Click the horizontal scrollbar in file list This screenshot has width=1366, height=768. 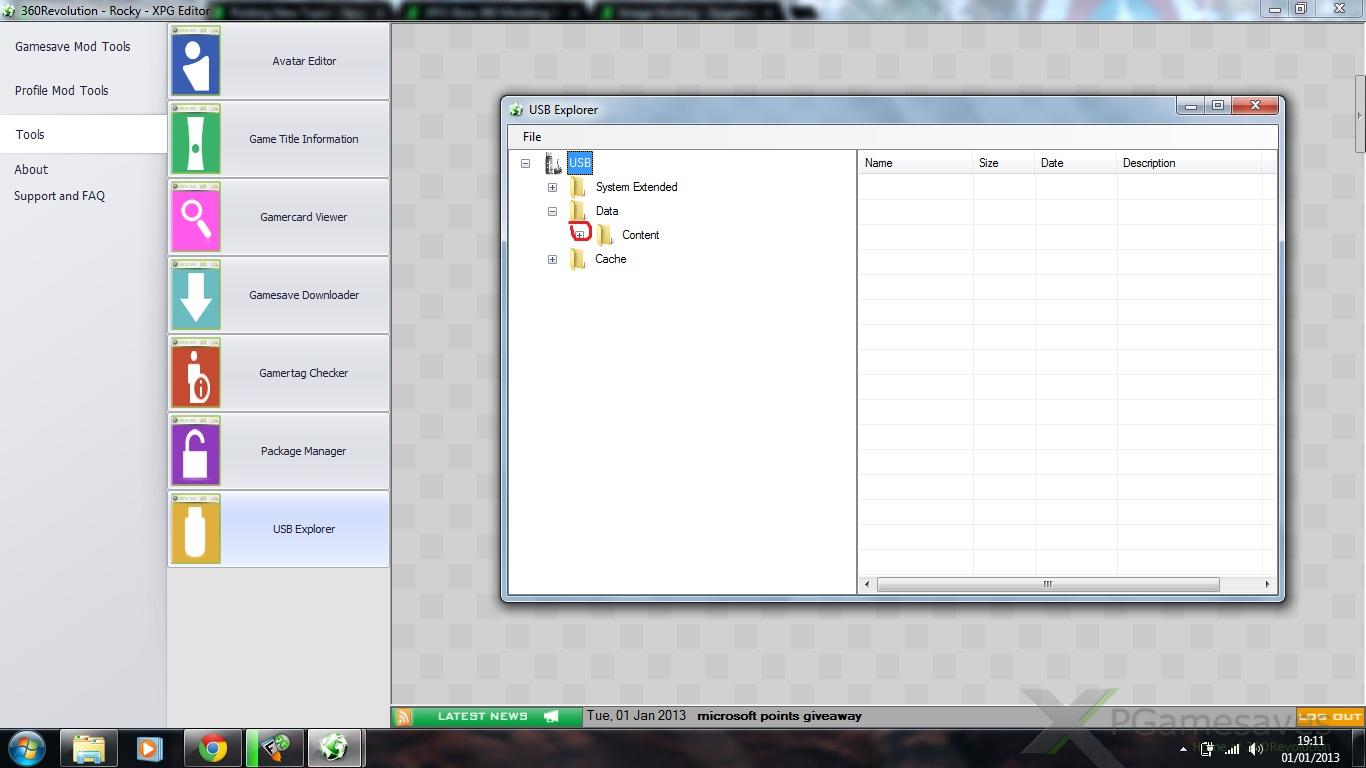point(1047,584)
